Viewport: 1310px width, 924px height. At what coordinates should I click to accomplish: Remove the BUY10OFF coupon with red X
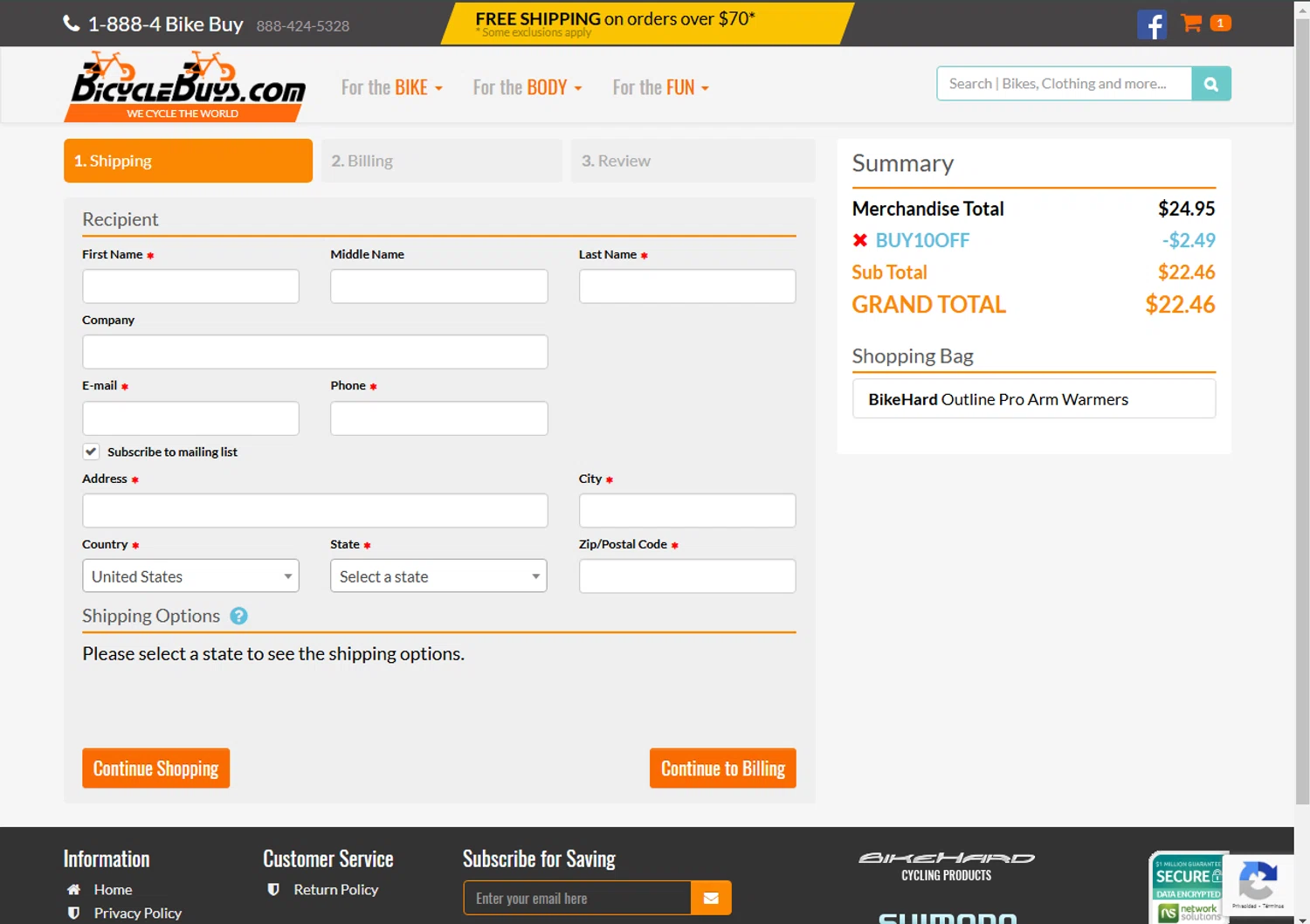860,240
